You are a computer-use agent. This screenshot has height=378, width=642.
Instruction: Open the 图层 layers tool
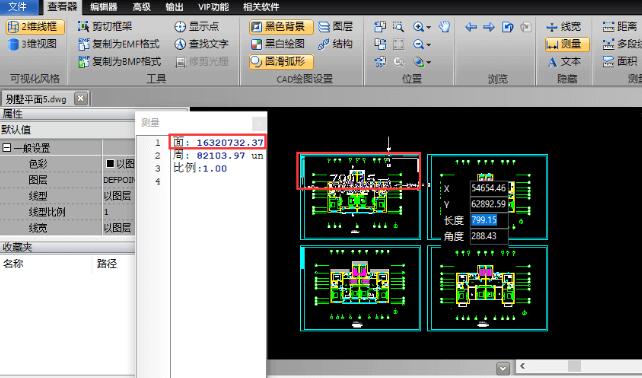coord(335,27)
